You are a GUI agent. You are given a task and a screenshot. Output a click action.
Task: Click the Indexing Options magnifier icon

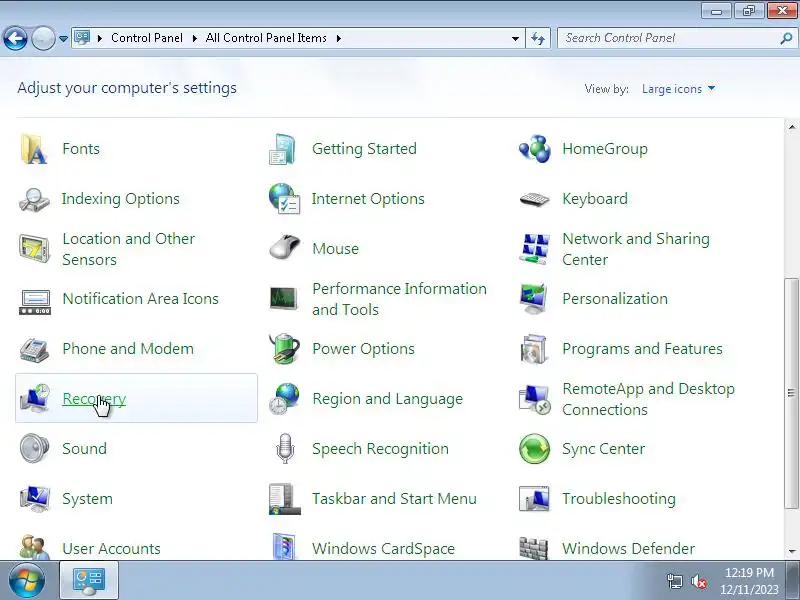point(34,199)
